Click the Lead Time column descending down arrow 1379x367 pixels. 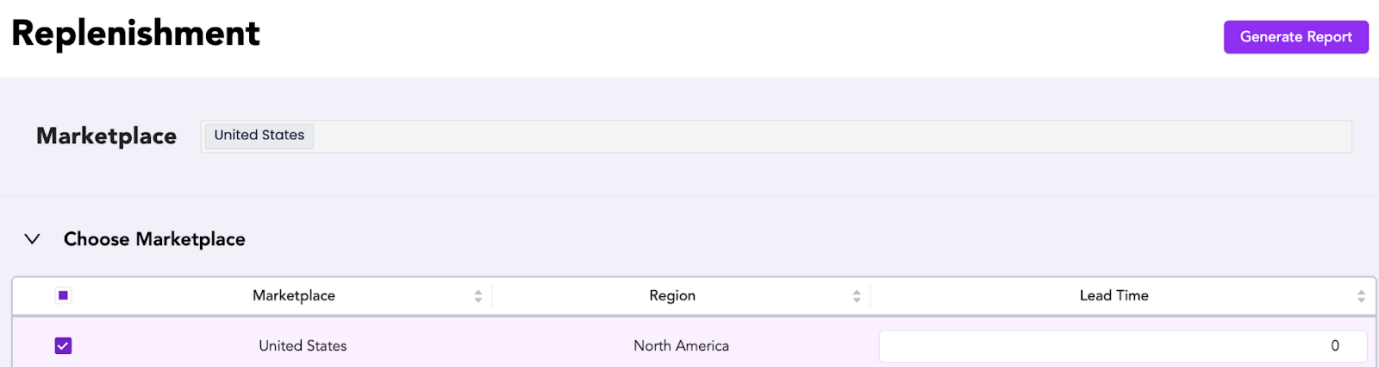coord(1361,300)
